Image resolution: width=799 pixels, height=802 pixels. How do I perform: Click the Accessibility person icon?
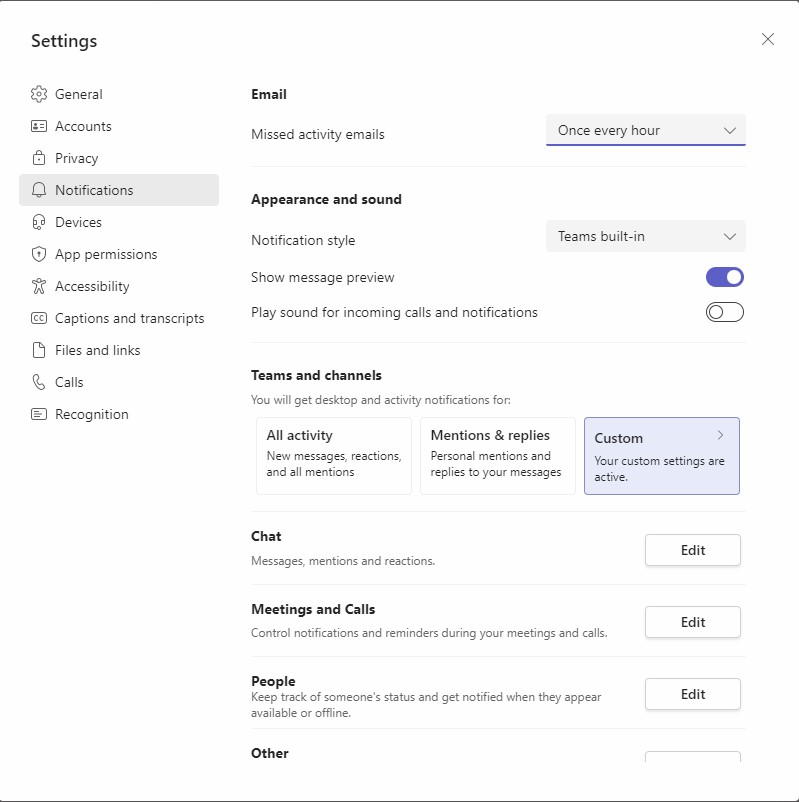pos(39,286)
